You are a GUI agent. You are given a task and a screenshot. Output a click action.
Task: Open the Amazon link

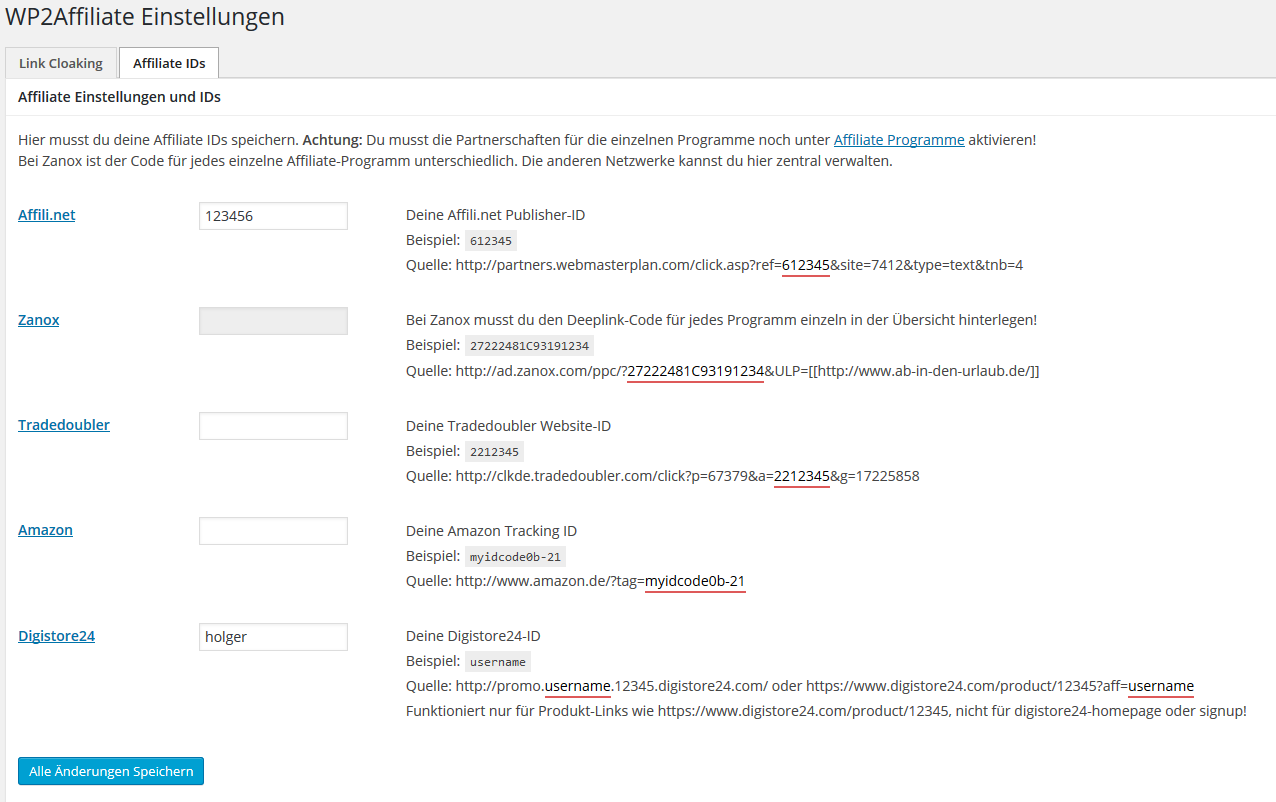(x=45, y=530)
